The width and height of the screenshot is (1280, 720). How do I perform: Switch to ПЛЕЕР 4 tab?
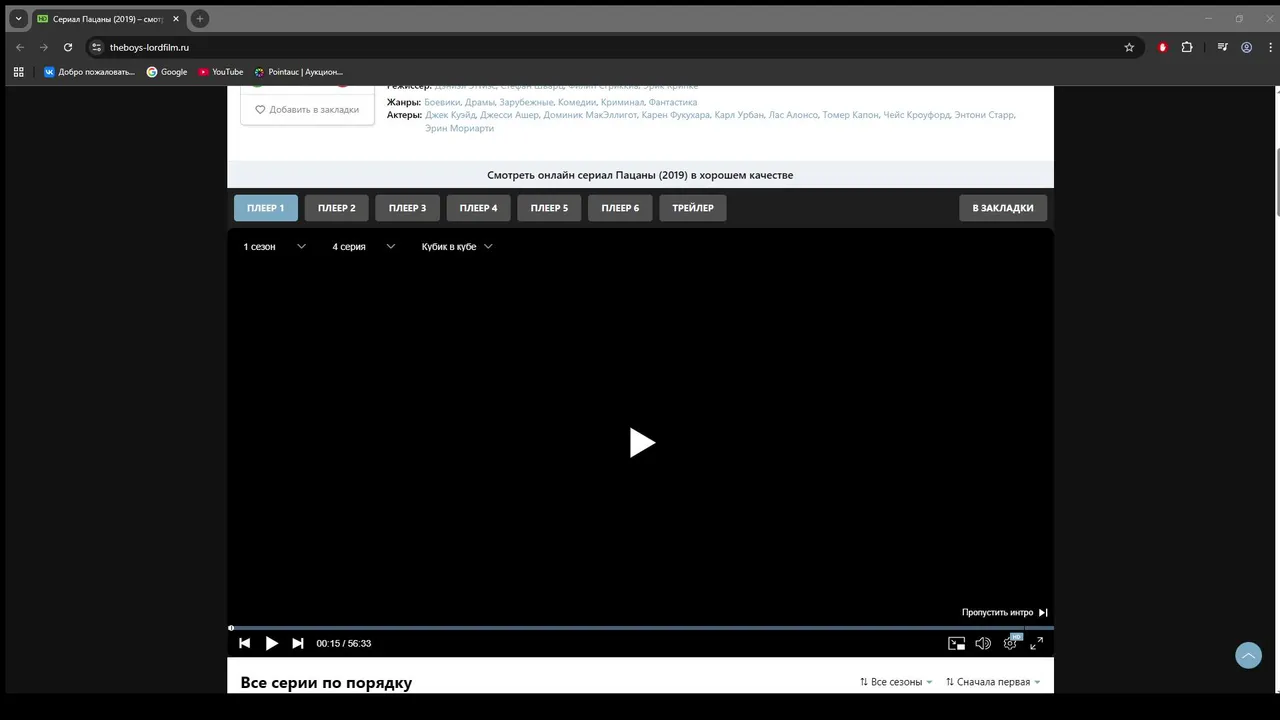[478, 208]
